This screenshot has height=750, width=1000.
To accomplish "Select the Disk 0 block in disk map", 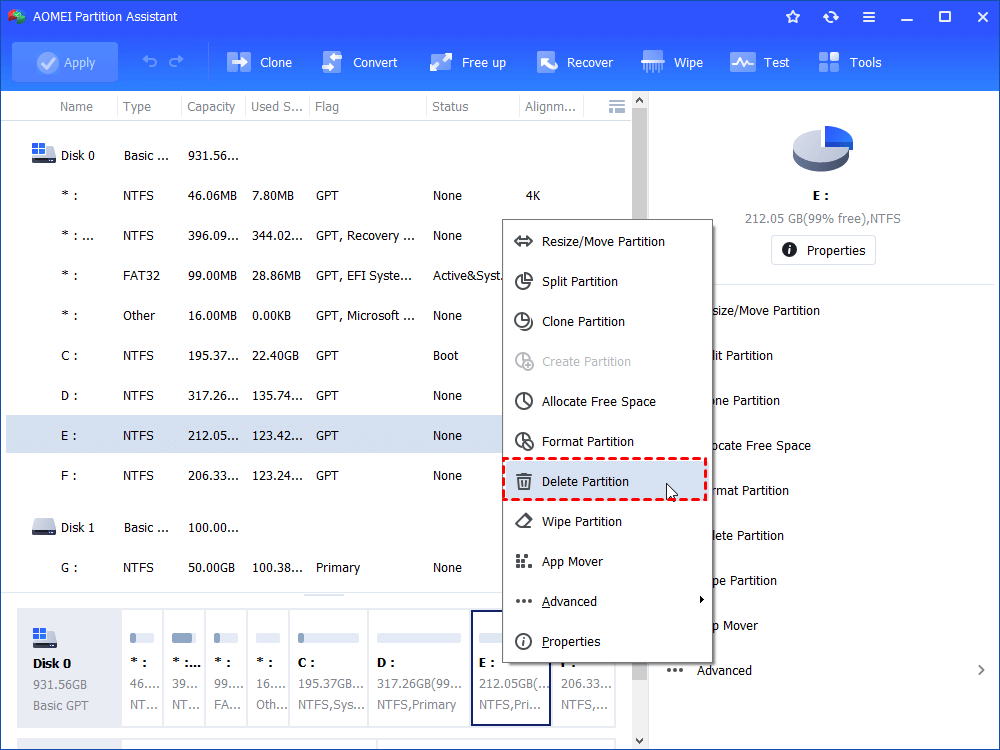I will [69, 668].
